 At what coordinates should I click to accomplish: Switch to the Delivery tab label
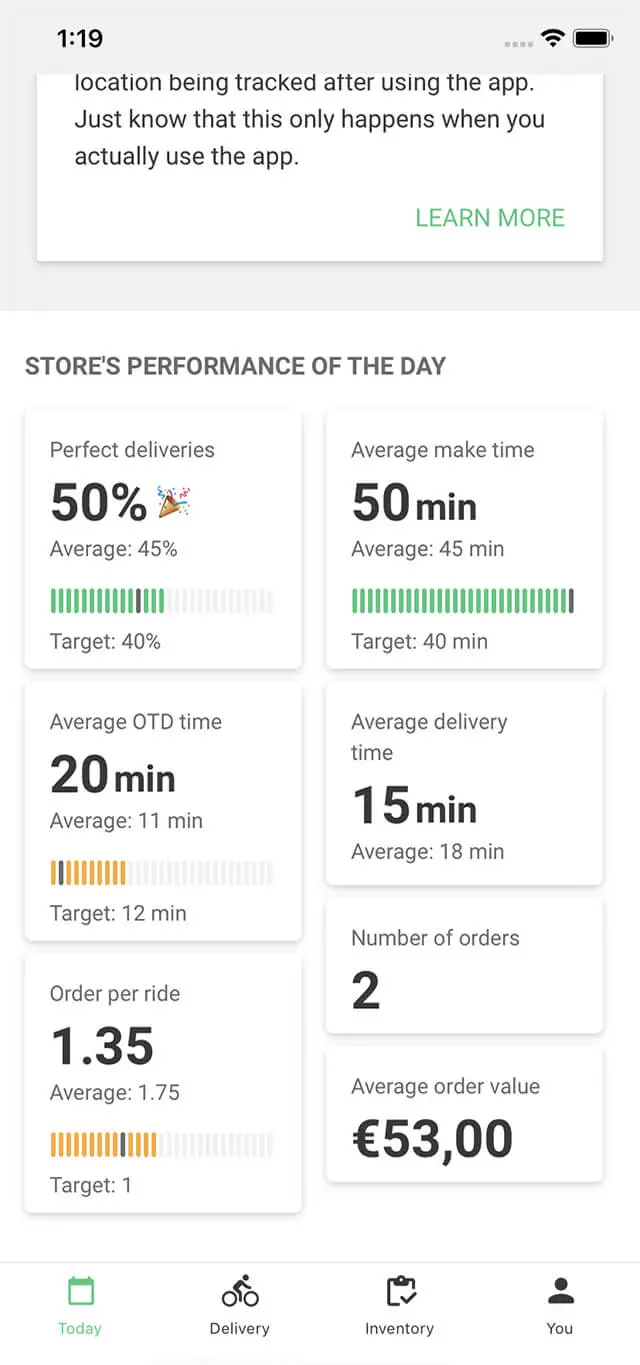[x=240, y=1328]
